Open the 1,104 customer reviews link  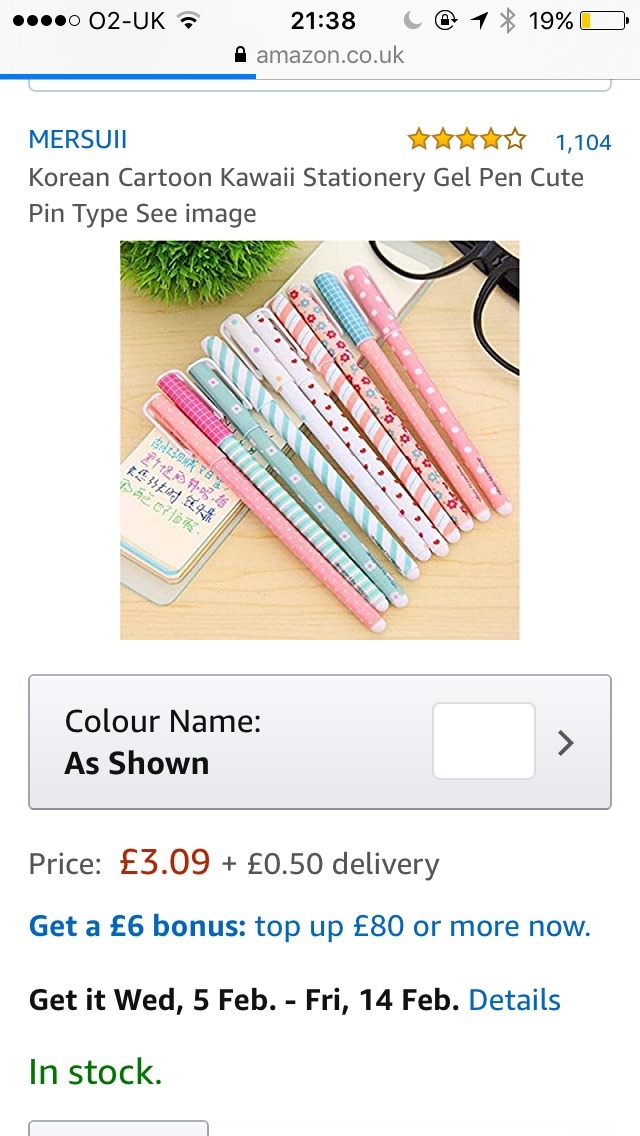coord(583,142)
